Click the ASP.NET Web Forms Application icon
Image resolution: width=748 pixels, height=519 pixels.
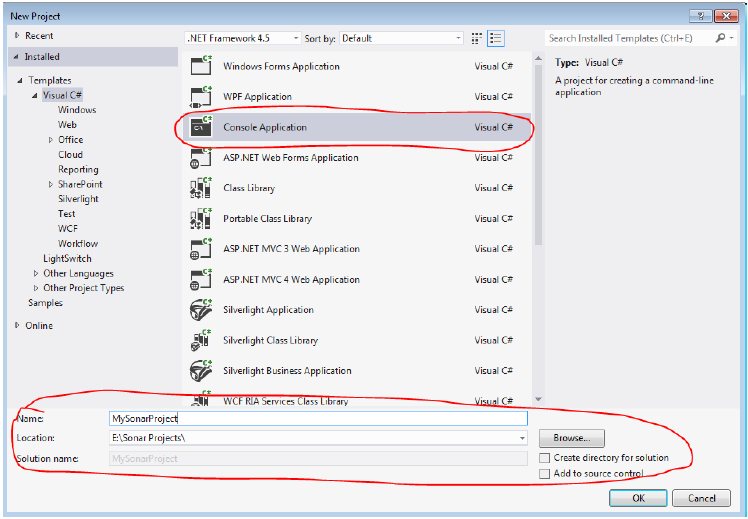[201, 157]
